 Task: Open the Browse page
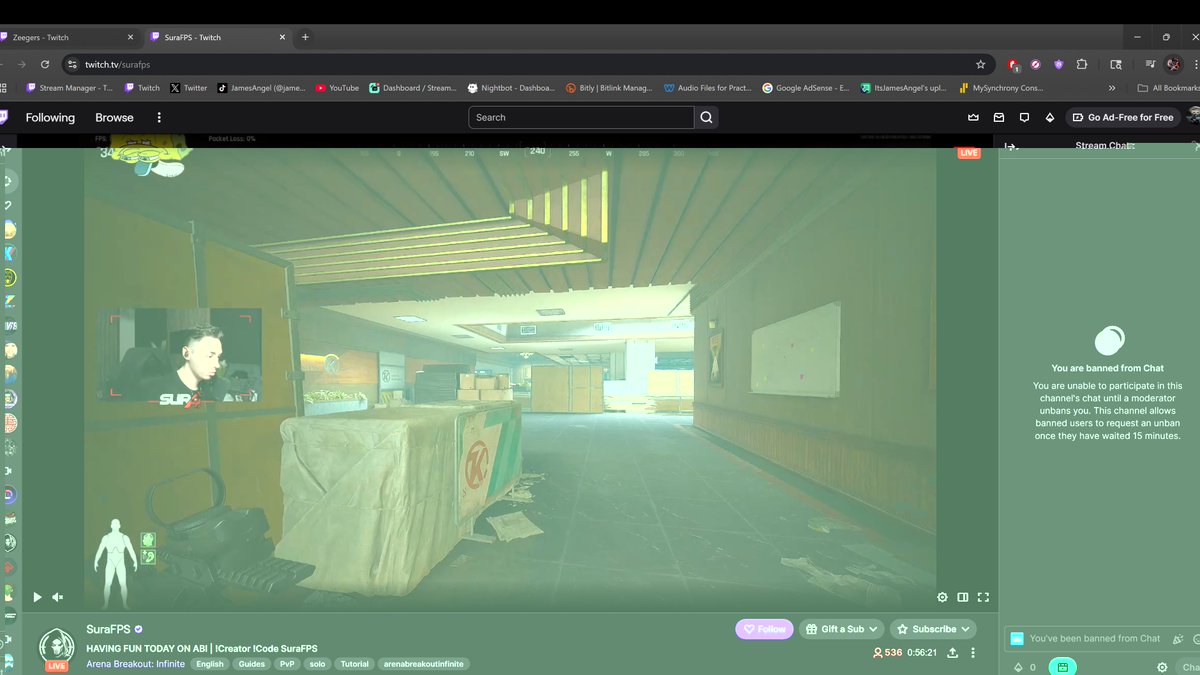pos(114,117)
